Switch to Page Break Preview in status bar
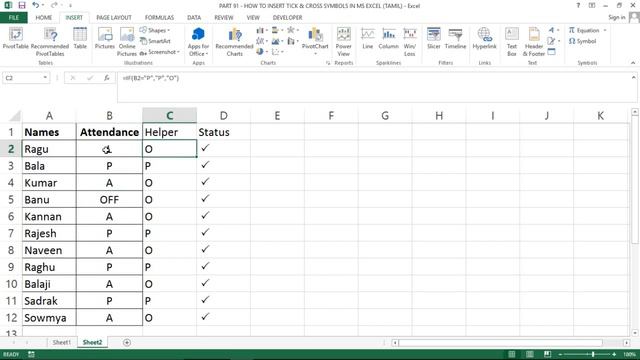Screen dimensions: 640x360 [x=547, y=354]
